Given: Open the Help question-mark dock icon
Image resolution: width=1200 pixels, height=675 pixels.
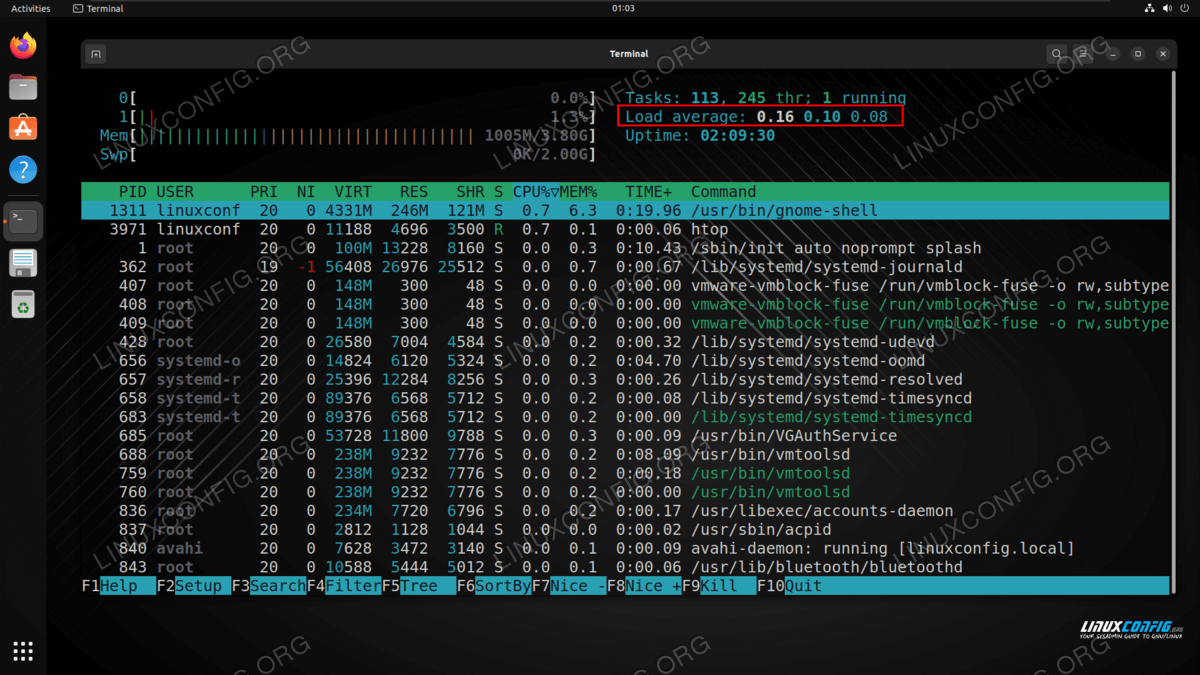Looking at the screenshot, I should point(23,169).
